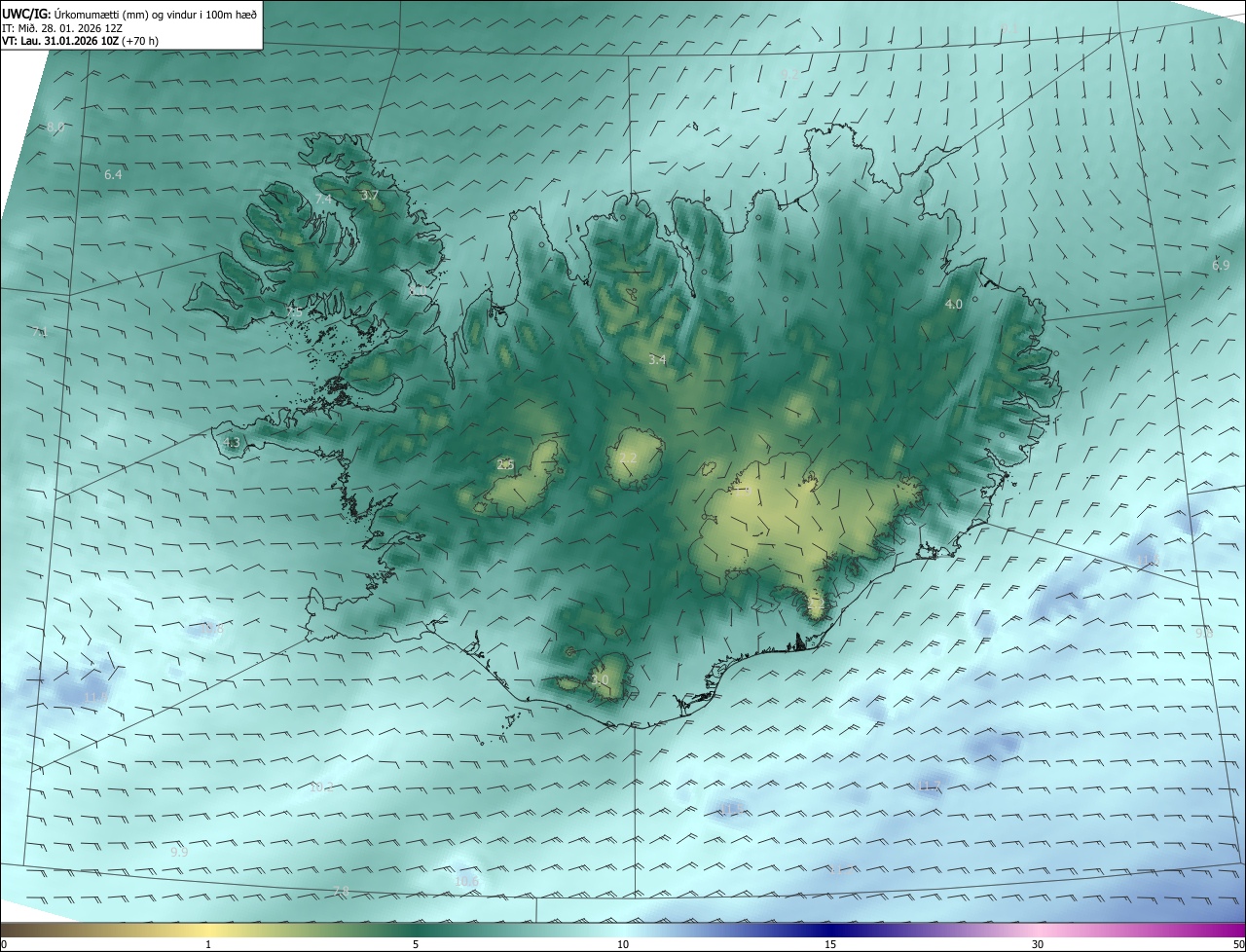Click the 30 tick on the color scale
This screenshot has height=952, width=1246.
tap(1038, 944)
